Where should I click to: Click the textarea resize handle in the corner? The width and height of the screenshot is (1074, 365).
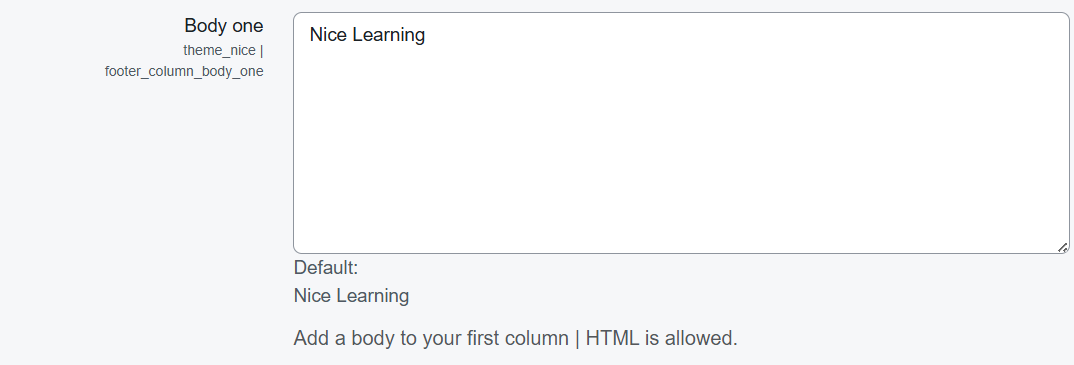[x=1062, y=247]
